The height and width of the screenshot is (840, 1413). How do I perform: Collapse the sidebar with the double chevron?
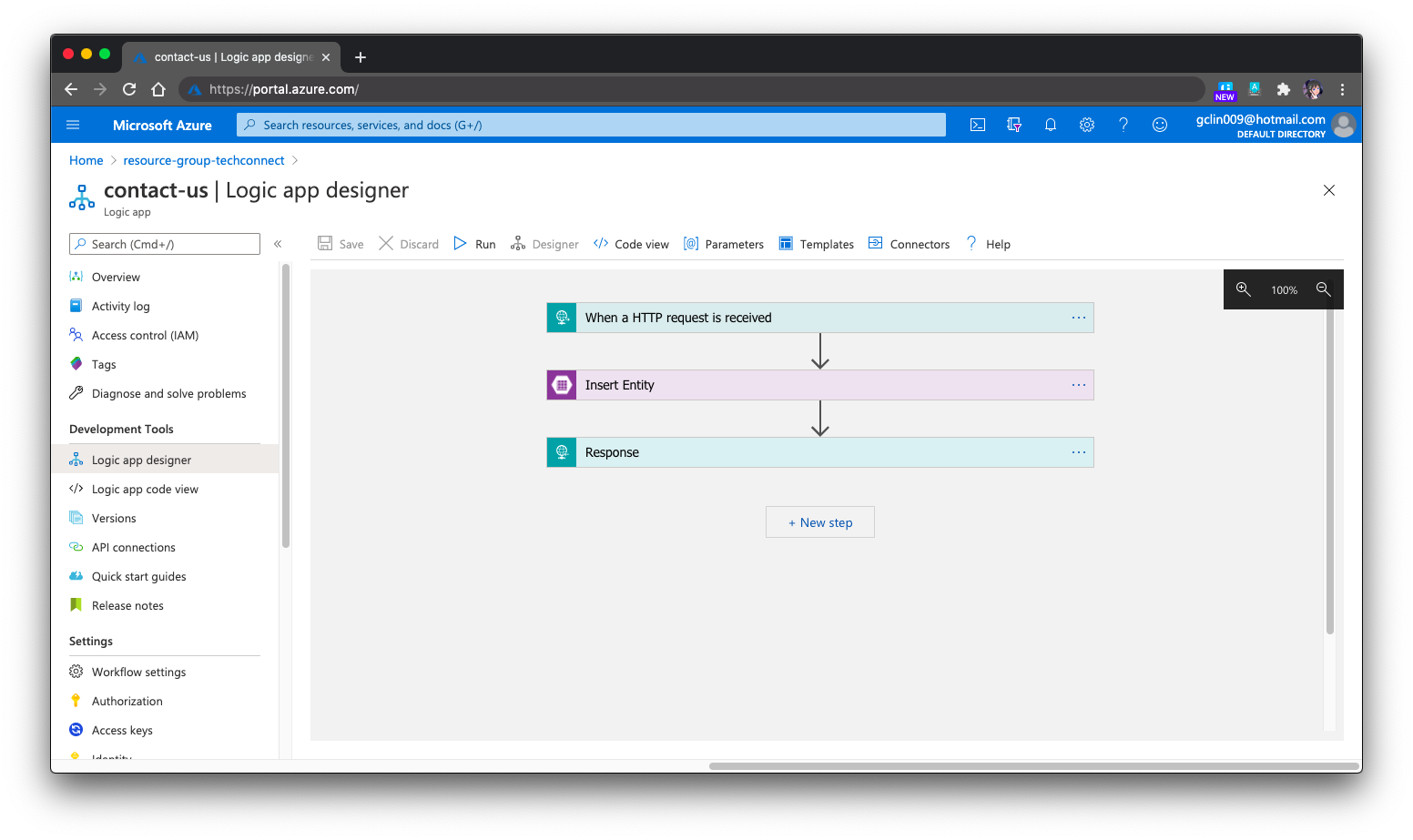pyautogui.click(x=278, y=243)
